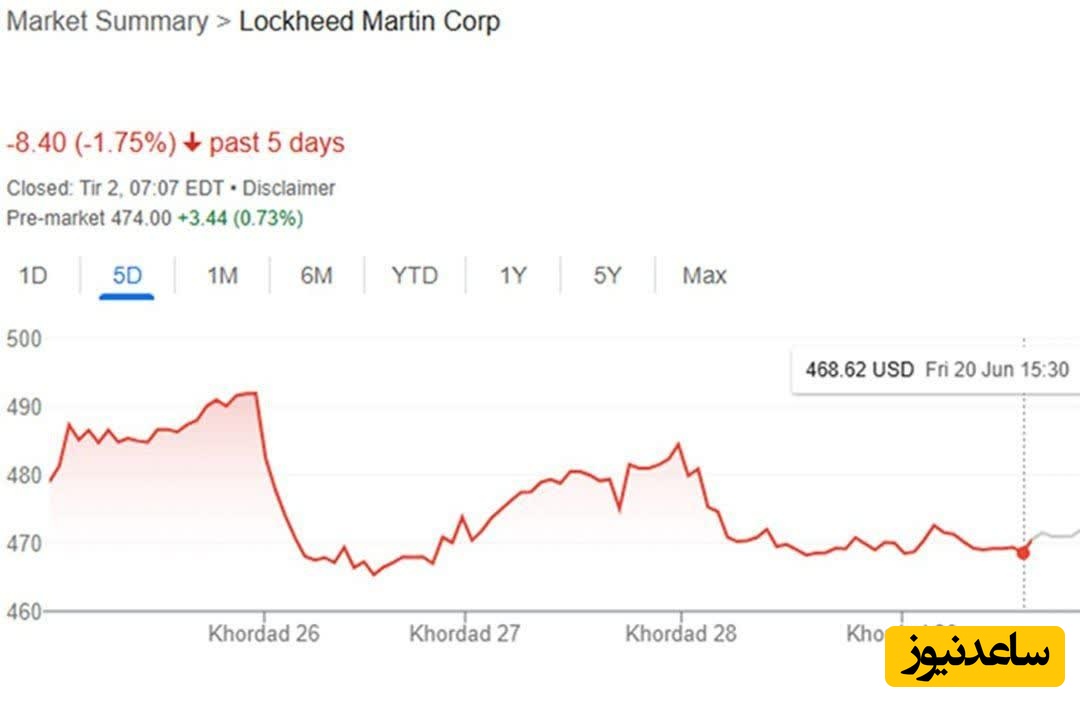Open the Disclaimer link
Viewport: 1080px width, 702px height.
289,188
